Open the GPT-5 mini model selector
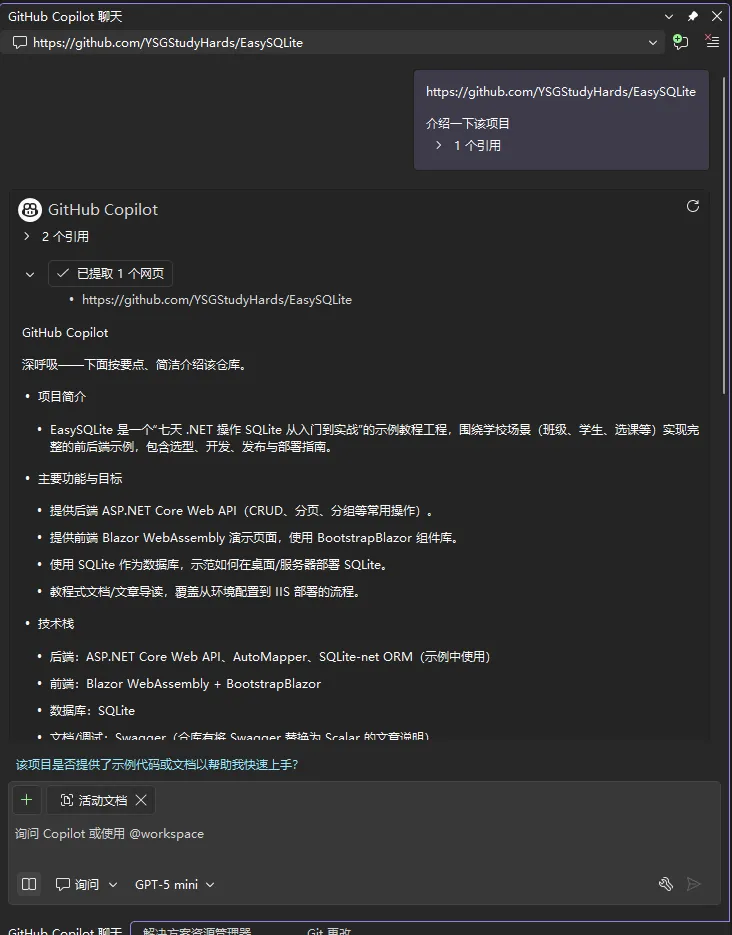The image size is (732, 935). click(x=175, y=884)
